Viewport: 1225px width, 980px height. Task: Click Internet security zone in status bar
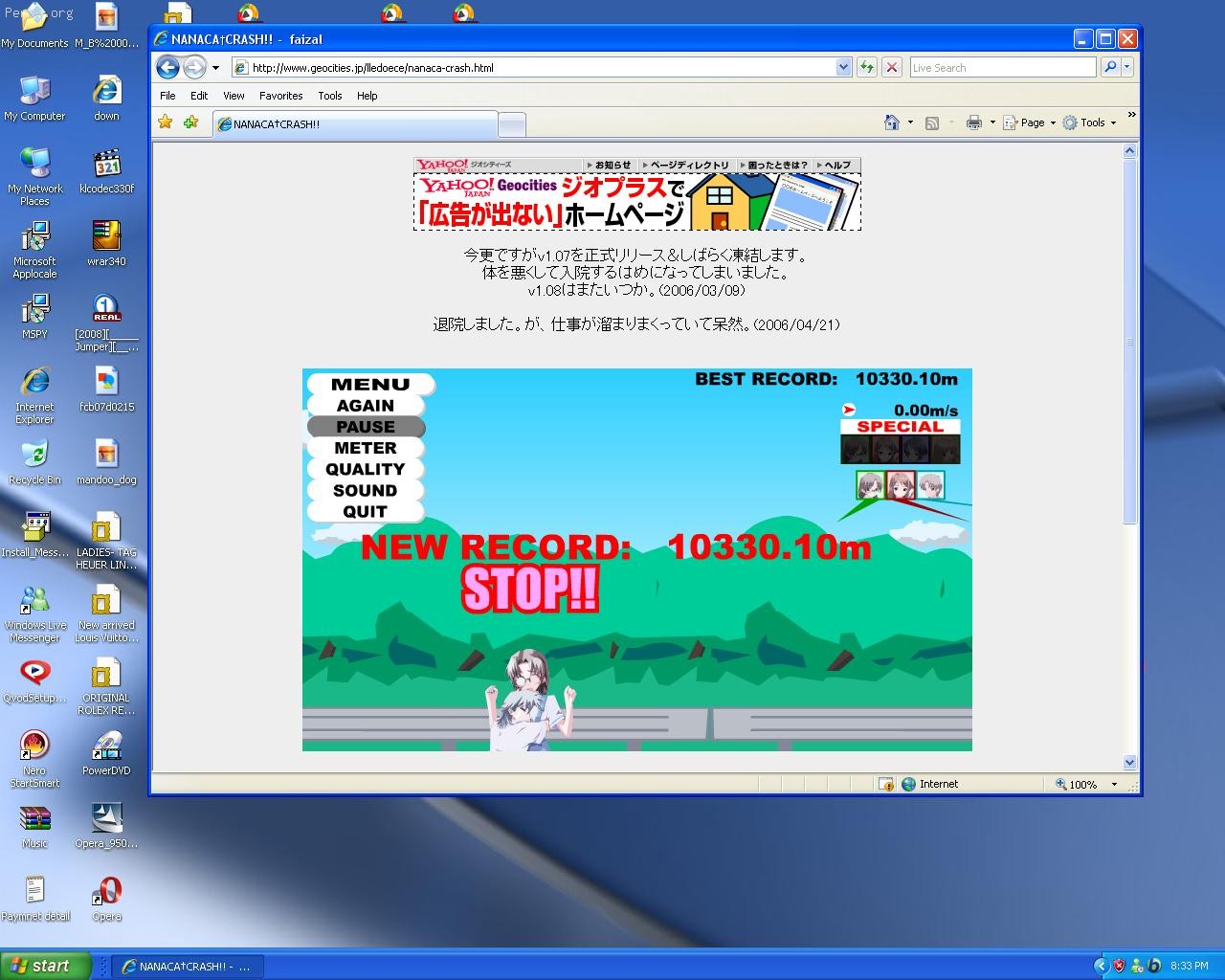[929, 784]
